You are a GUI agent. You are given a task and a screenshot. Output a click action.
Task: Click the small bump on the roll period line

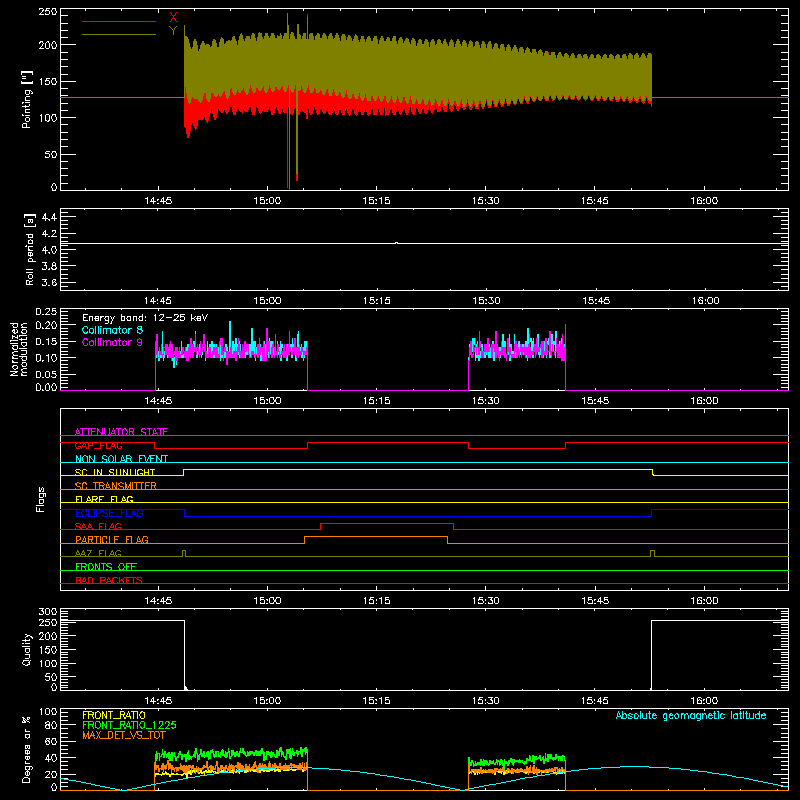(396, 243)
